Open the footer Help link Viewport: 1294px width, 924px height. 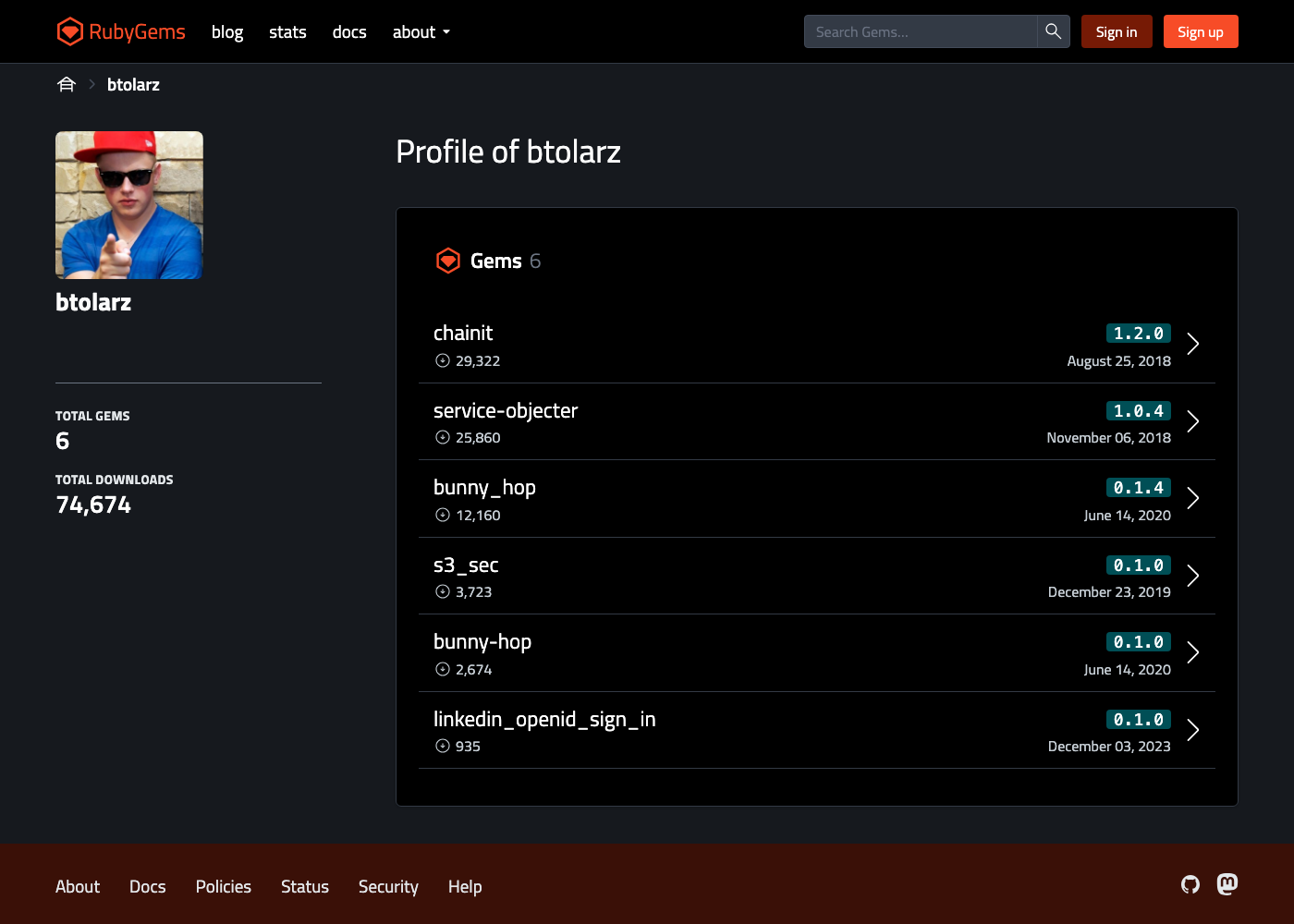(x=465, y=886)
